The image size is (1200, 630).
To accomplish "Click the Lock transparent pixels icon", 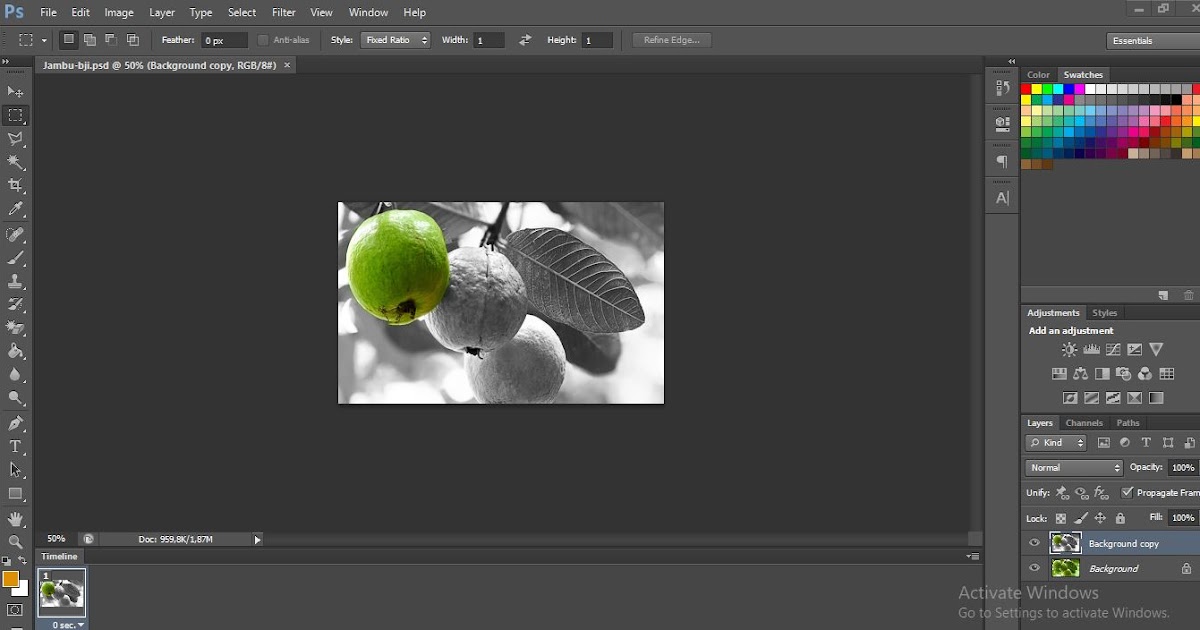I will pyautogui.click(x=1059, y=517).
